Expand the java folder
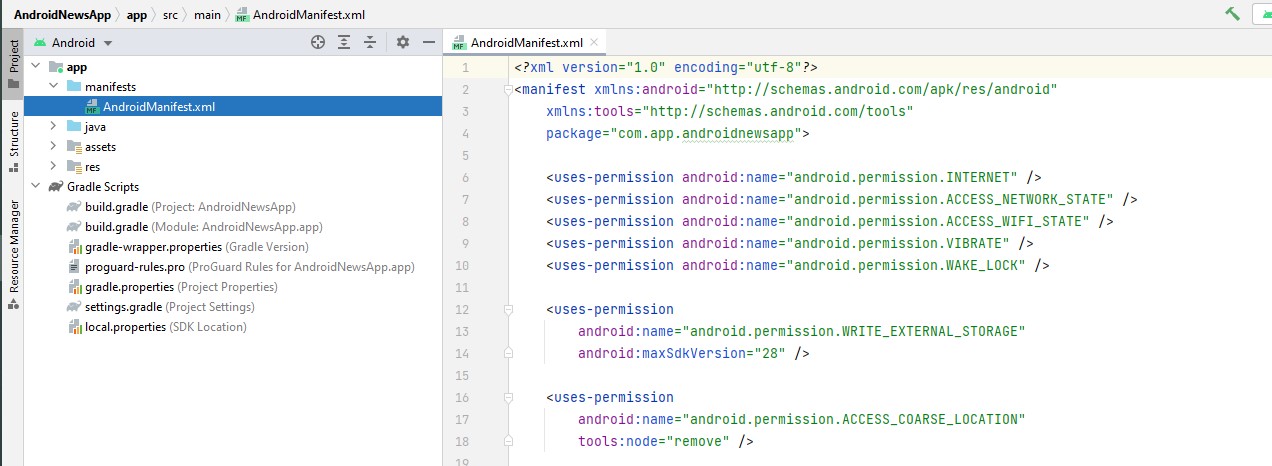Image resolution: width=1272 pixels, height=466 pixels. point(54,127)
